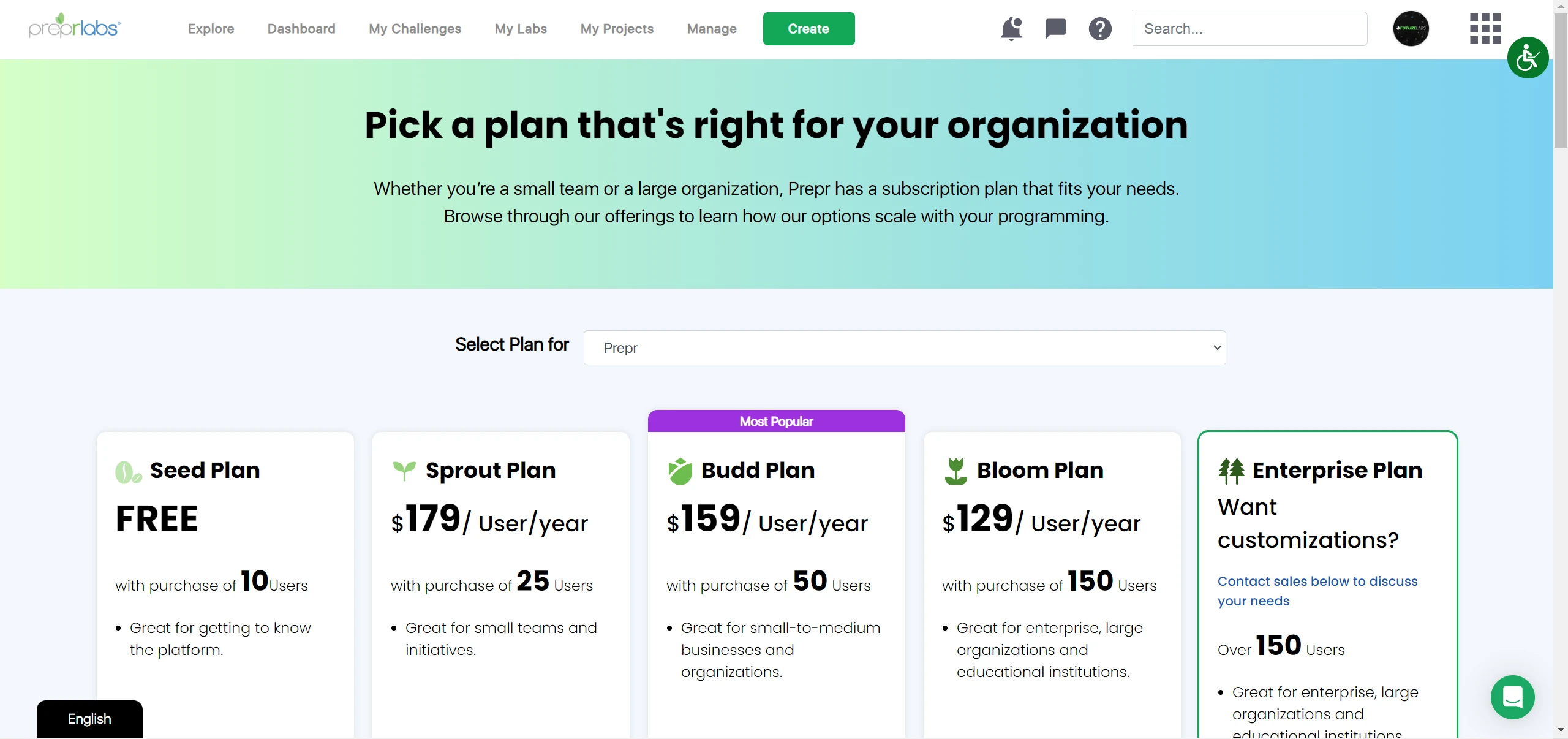
Task: Open Prepr organization dropdown selector
Action: [x=905, y=347]
